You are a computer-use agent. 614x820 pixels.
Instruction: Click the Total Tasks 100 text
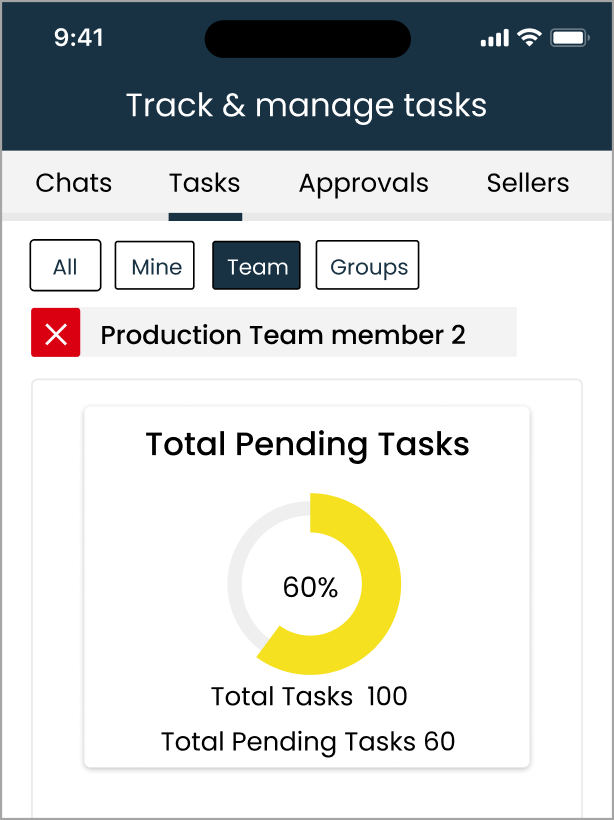[308, 697]
